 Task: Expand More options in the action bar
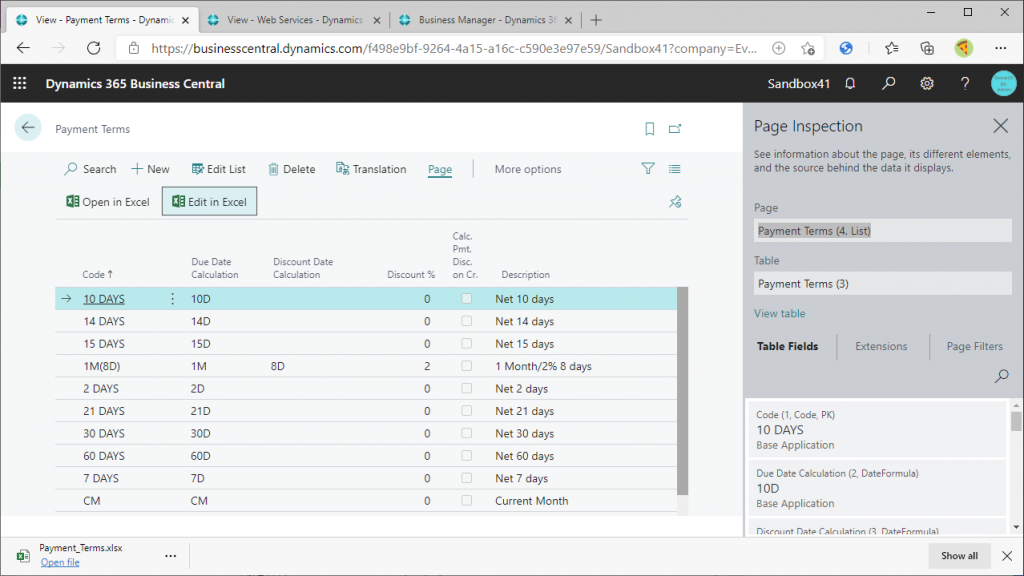(528, 169)
